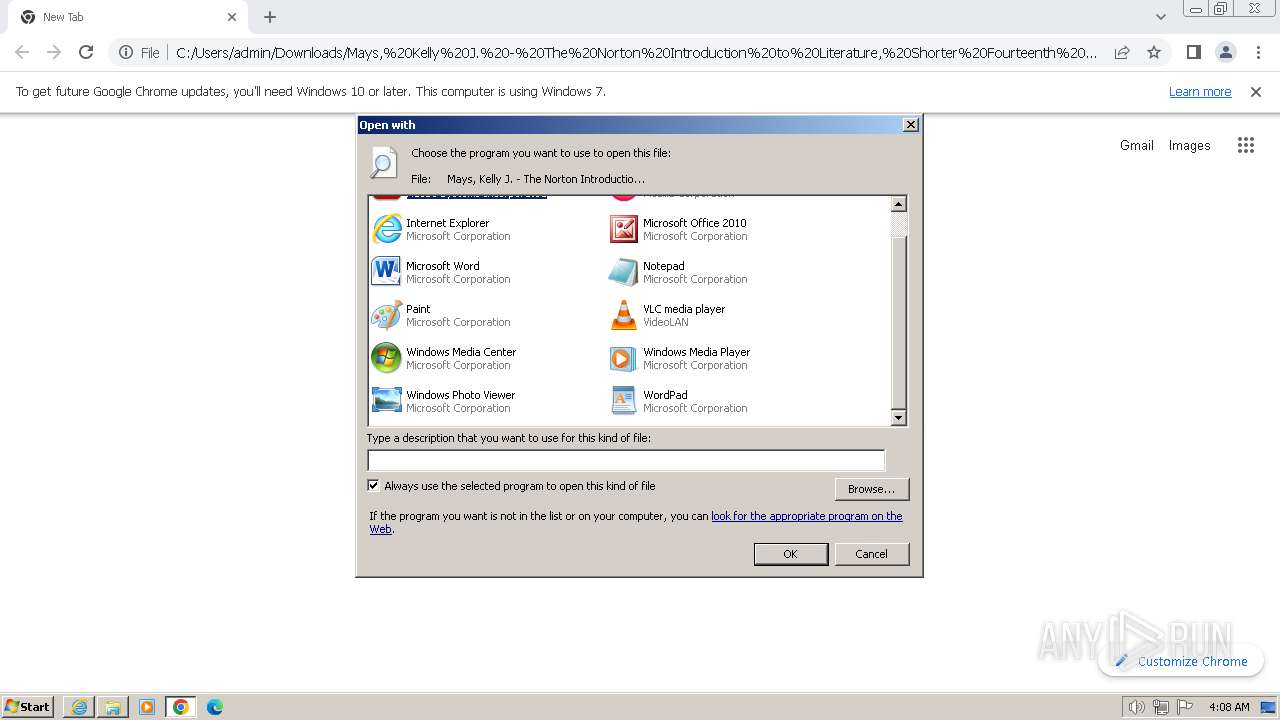Open Microsoft Edge from taskbar
The image size is (1280, 720).
click(x=215, y=707)
